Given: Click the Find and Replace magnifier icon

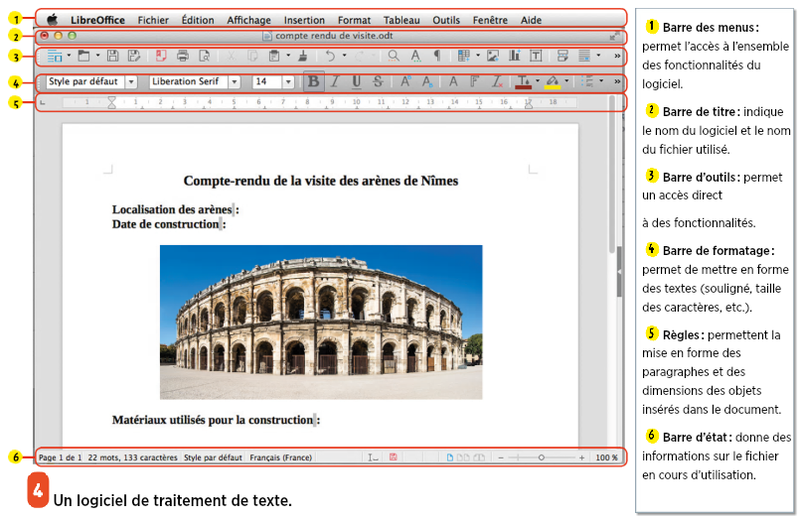Looking at the screenshot, I should click(394, 57).
